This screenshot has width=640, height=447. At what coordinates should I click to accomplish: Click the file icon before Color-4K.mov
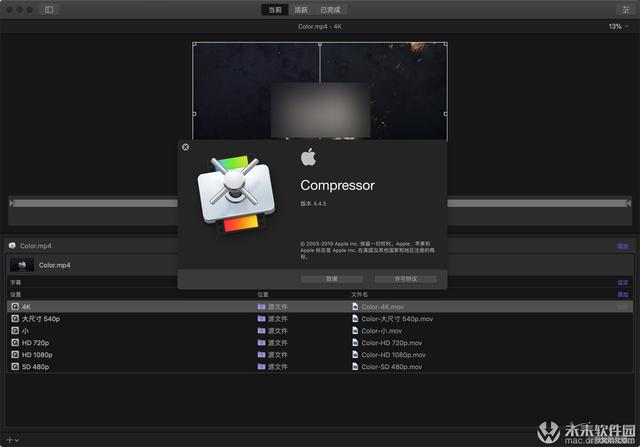tap(355, 307)
